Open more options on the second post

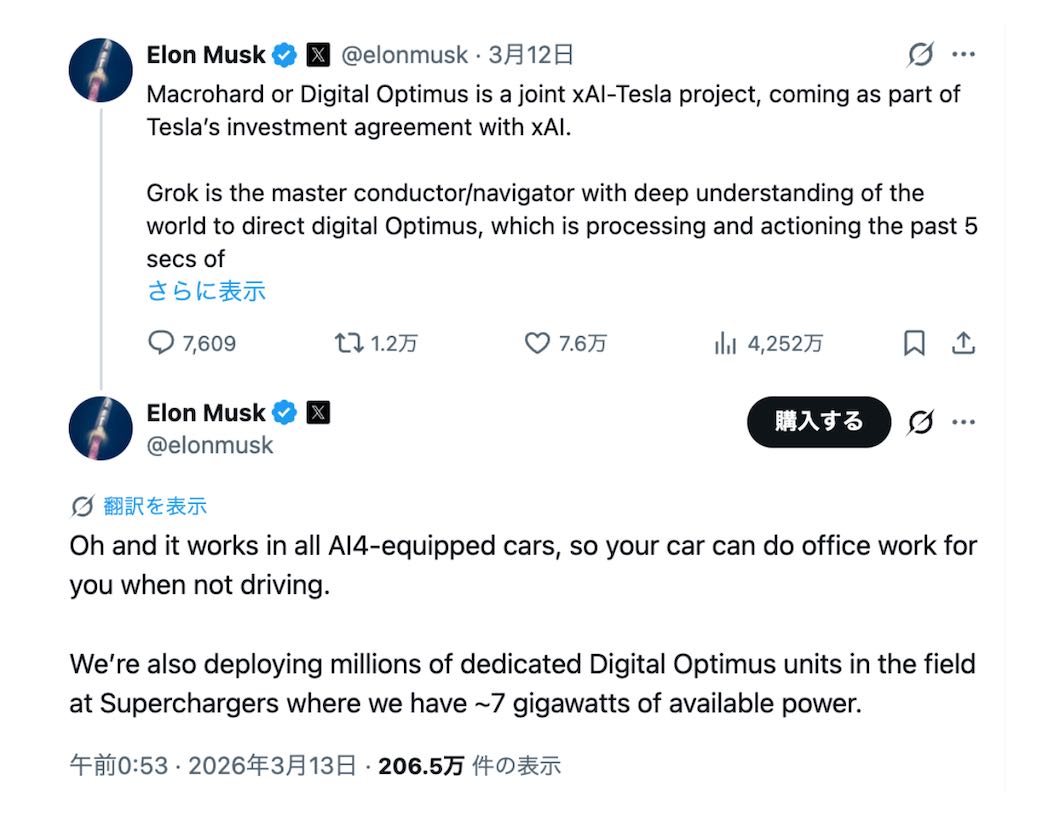pyautogui.click(x=964, y=422)
